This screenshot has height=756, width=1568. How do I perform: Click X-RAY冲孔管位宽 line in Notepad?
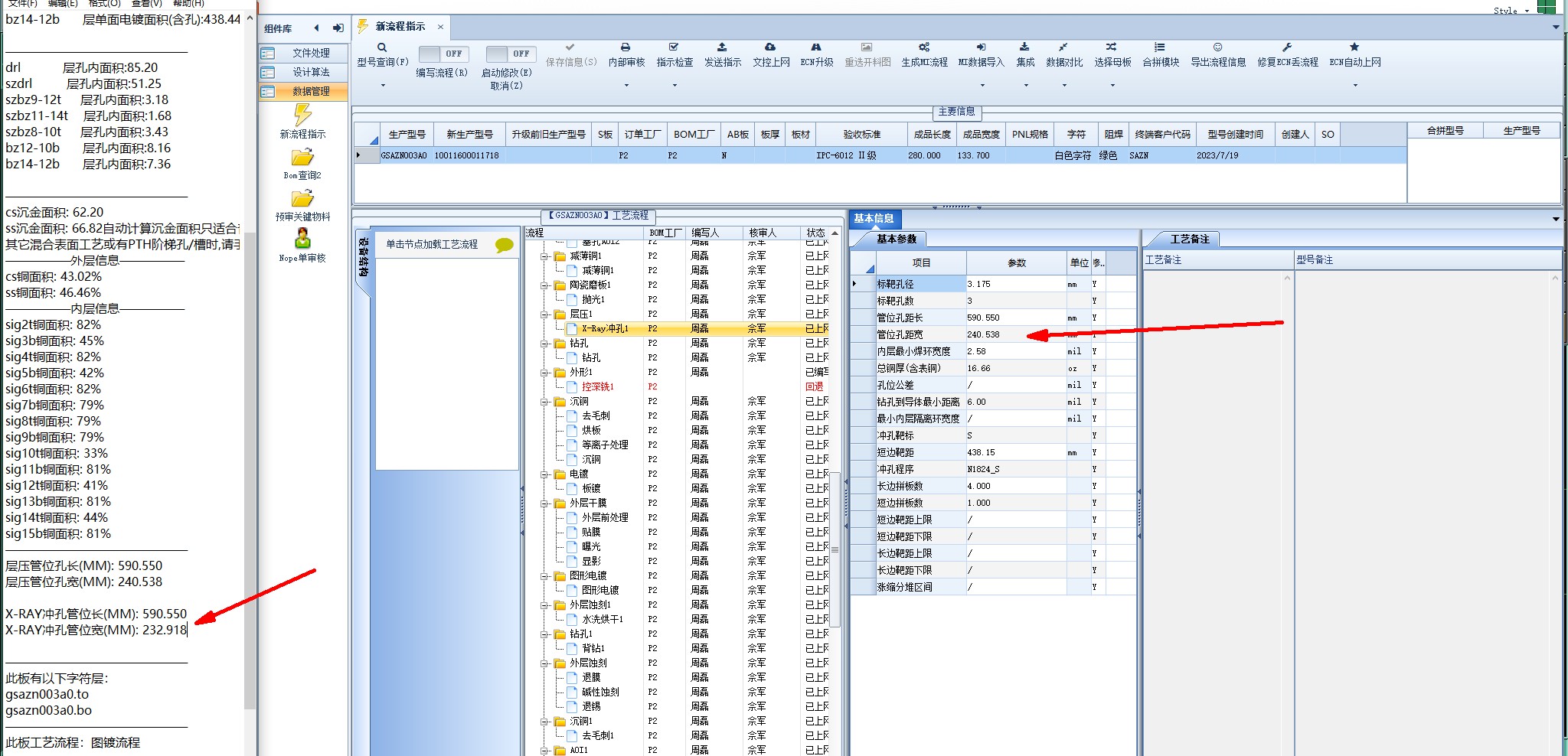pos(96,631)
